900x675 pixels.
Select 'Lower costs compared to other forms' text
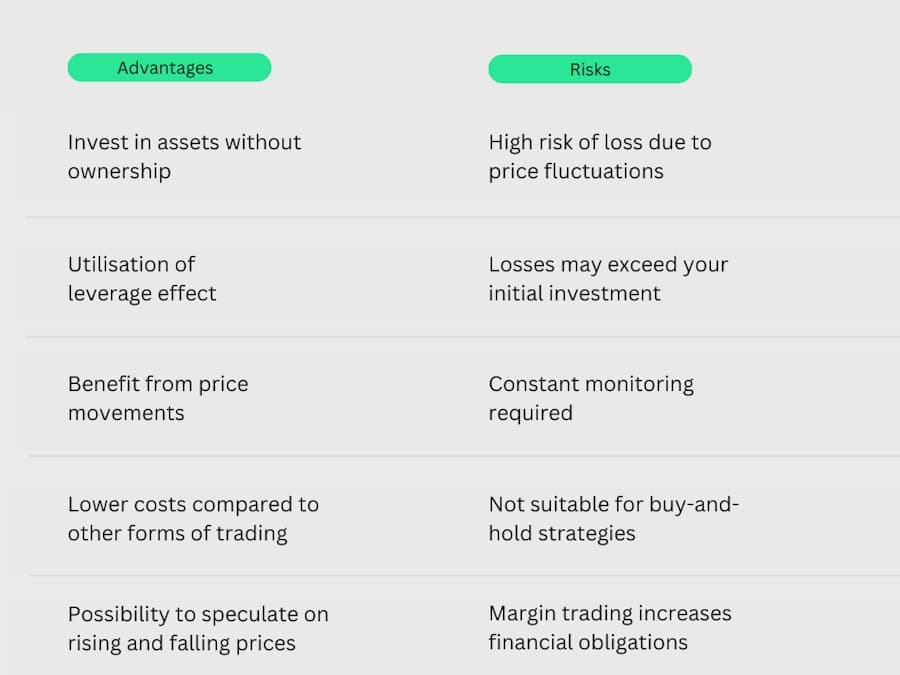click(193, 518)
